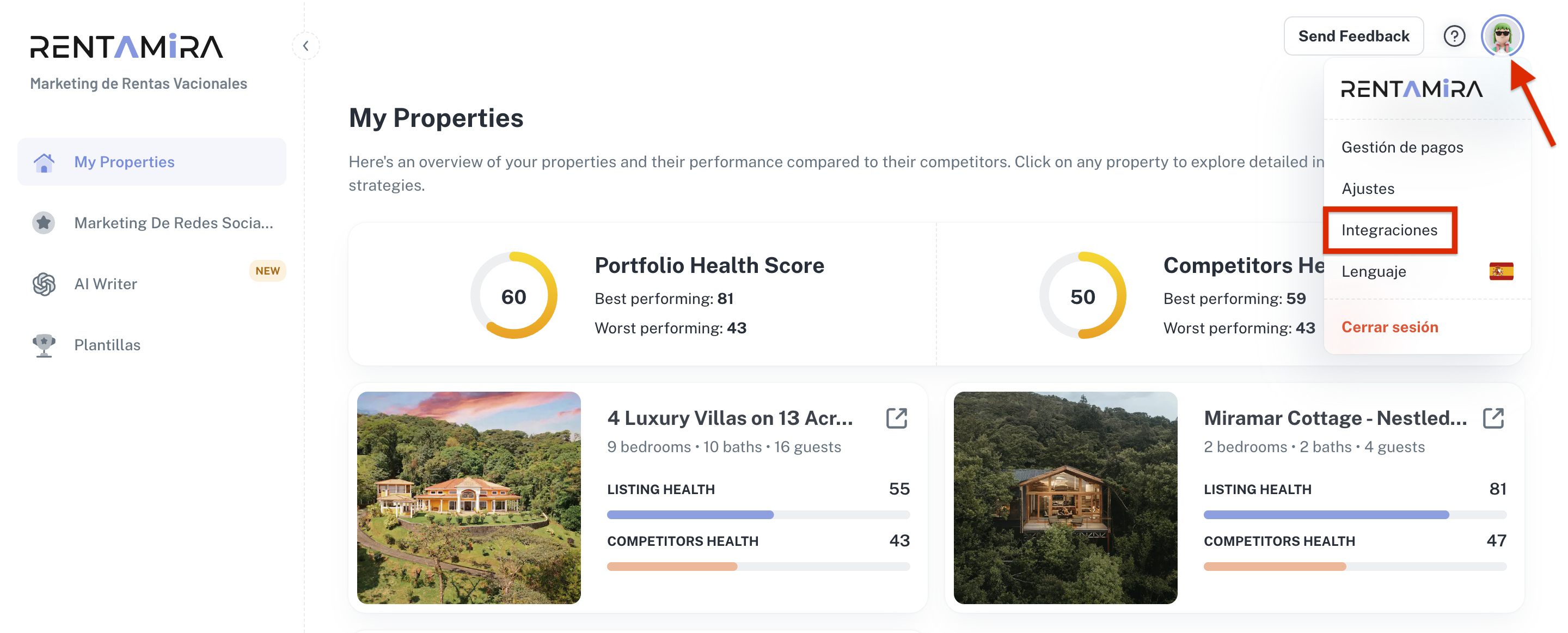Open the Lenguaje language selector
The width and height of the screenshot is (1568, 633).
point(1373,272)
